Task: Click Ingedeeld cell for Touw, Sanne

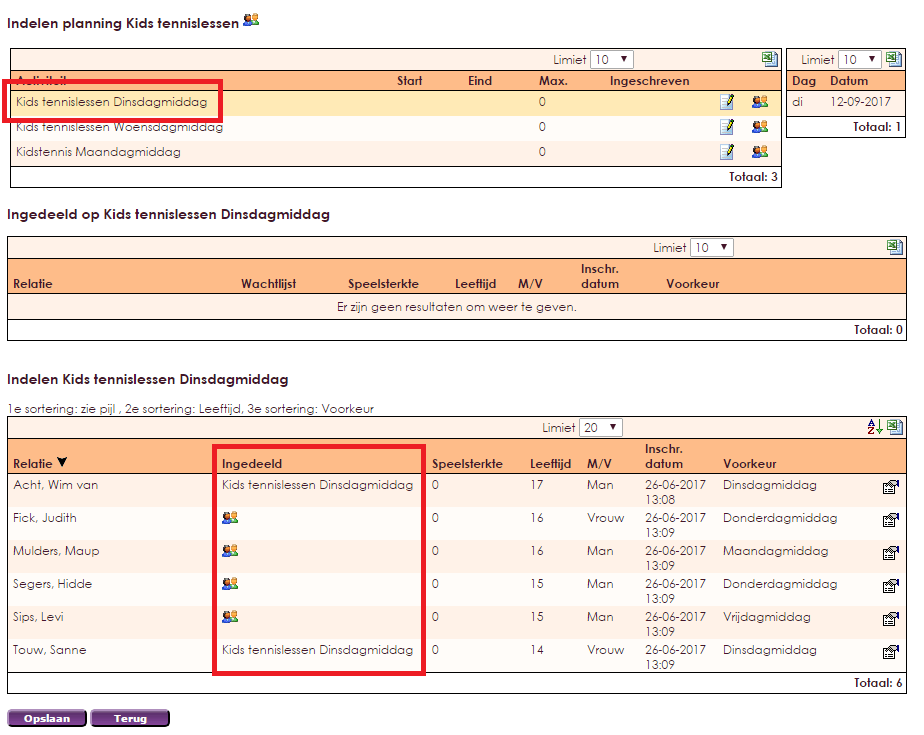Action: pos(318,650)
